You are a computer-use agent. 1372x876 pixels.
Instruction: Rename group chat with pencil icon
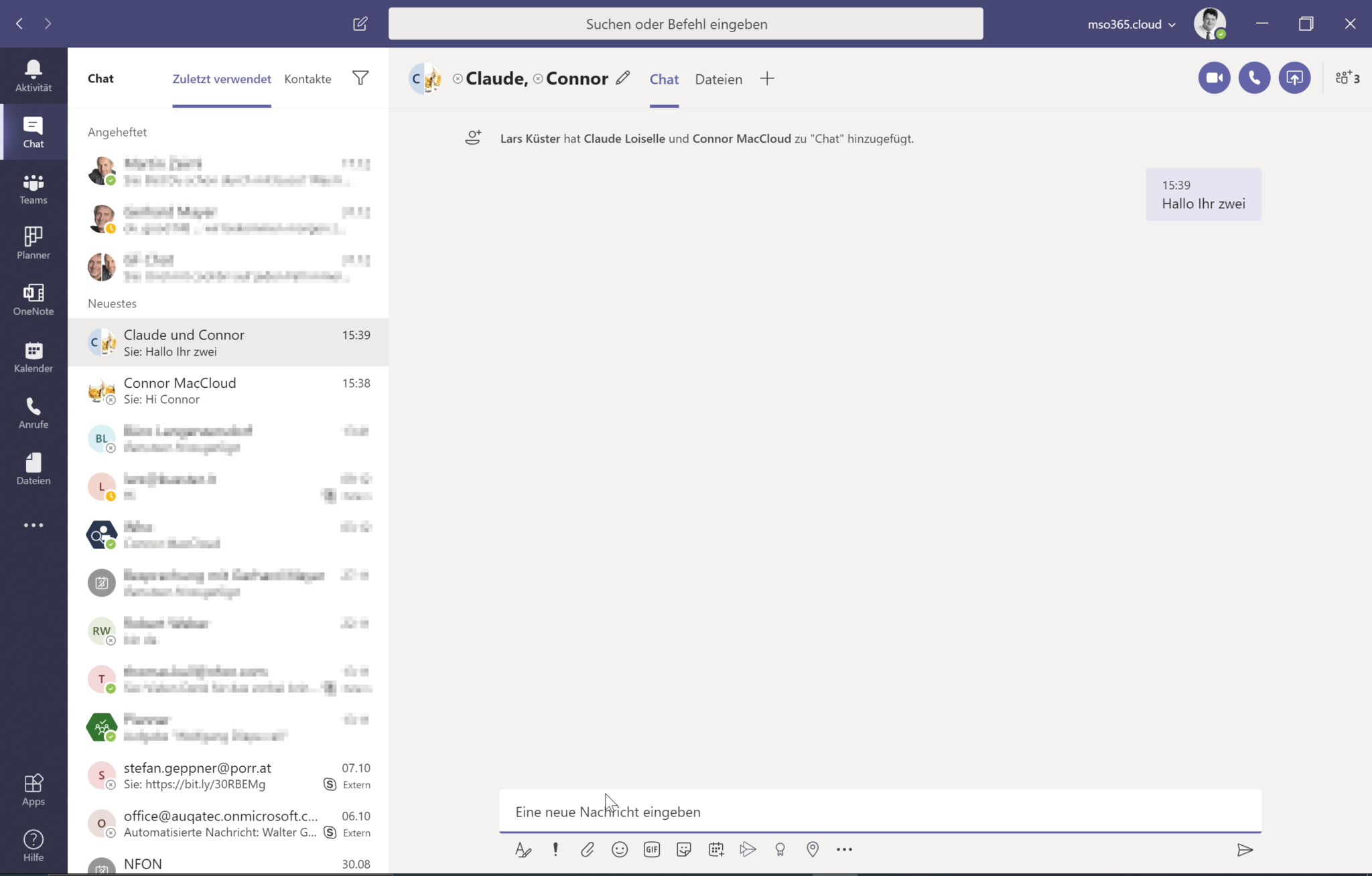click(x=623, y=78)
